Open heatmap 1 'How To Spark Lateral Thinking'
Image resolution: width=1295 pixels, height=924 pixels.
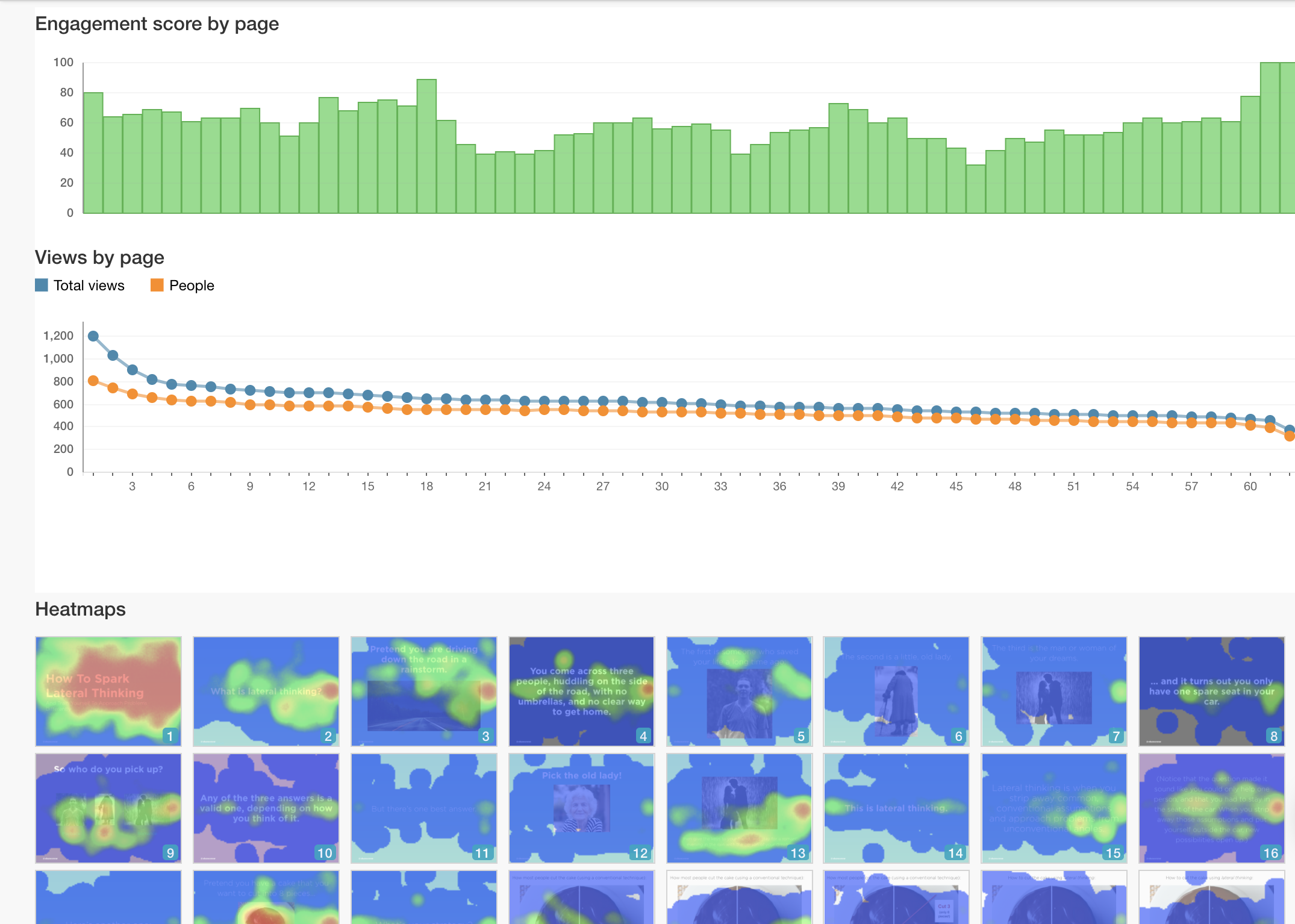[108, 691]
